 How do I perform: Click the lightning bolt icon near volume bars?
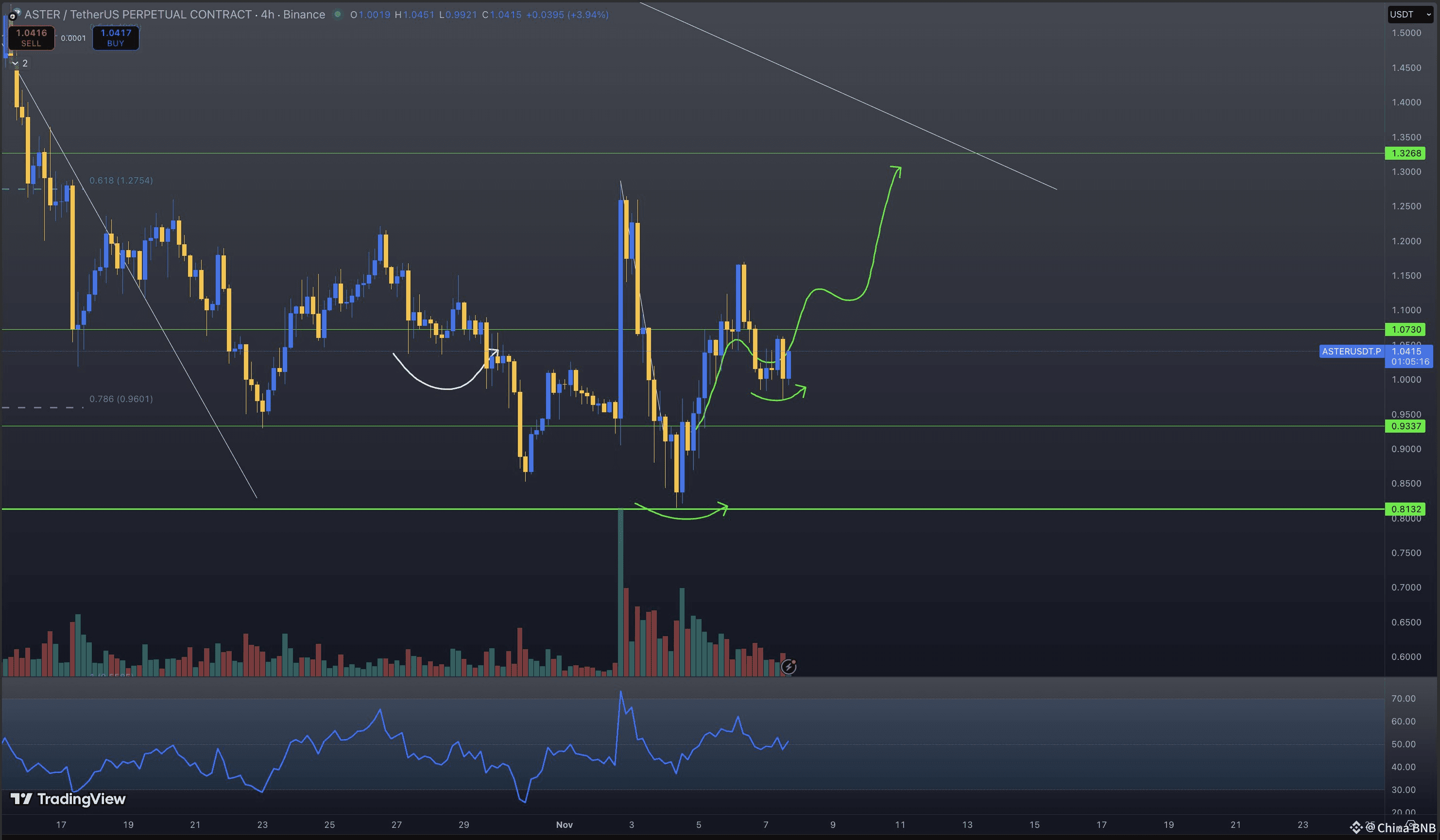789,666
